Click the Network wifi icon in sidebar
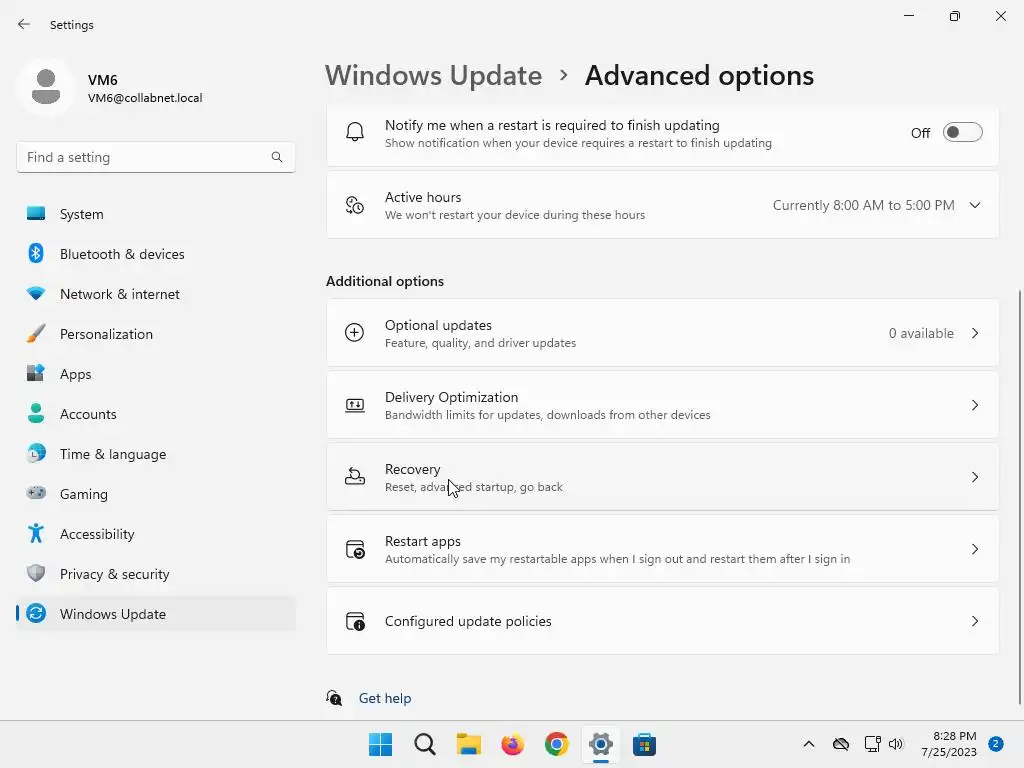Image resolution: width=1024 pixels, height=768 pixels. pos(36,294)
